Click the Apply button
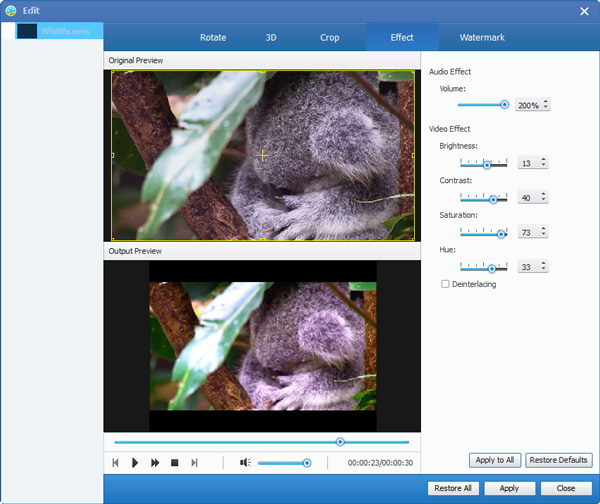The width and height of the screenshot is (600, 504). tap(509, 488)
